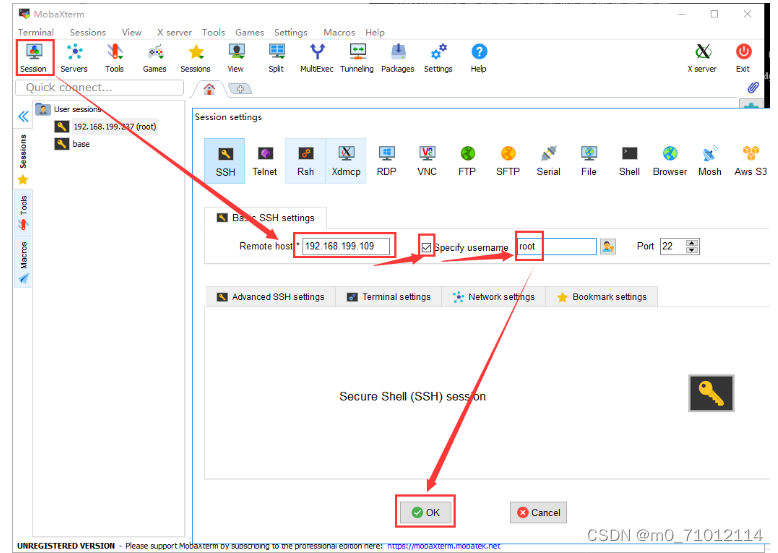778x553 pixels.
Task: Select the Serial session type
Action: [548, 161]
